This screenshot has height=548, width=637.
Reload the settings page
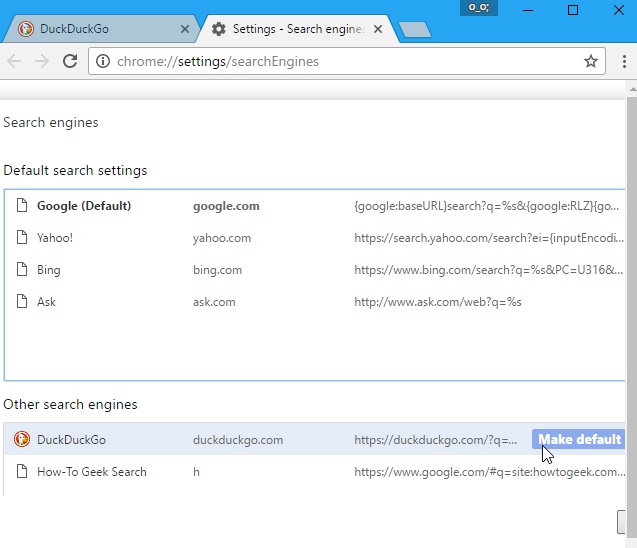(70, 61)
